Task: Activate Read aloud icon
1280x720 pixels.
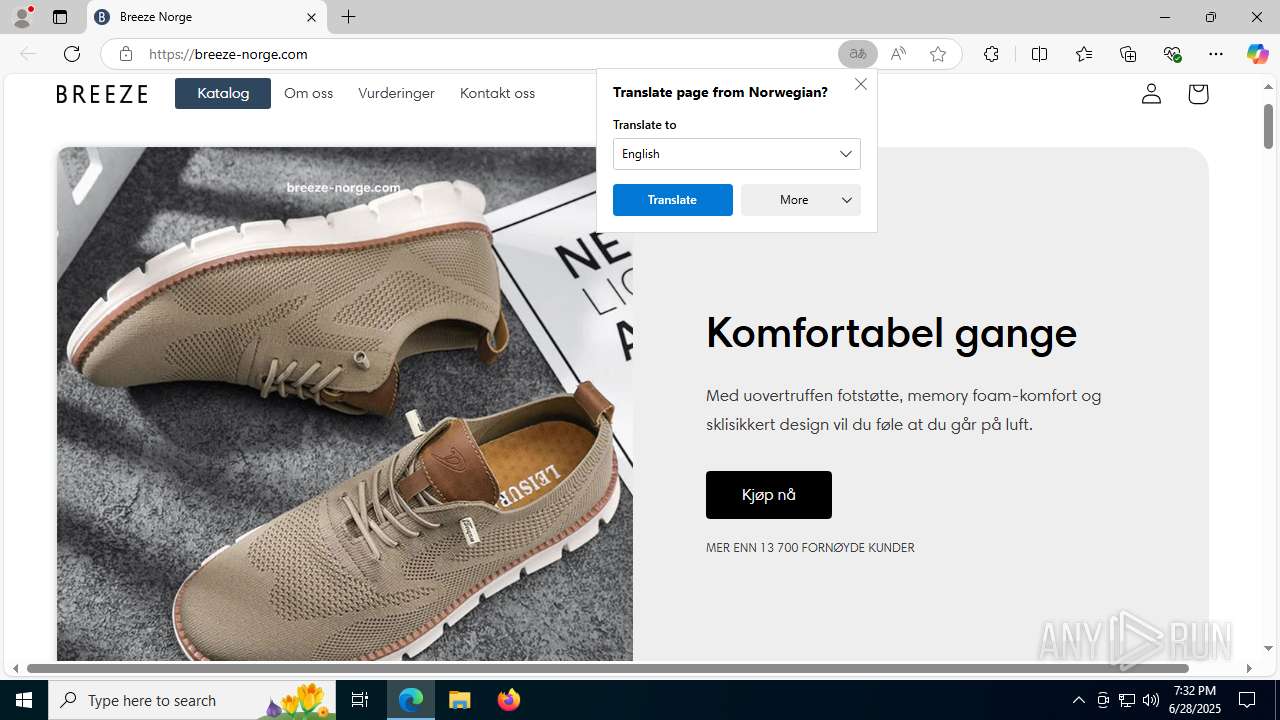Action: [x=898, y=54]
